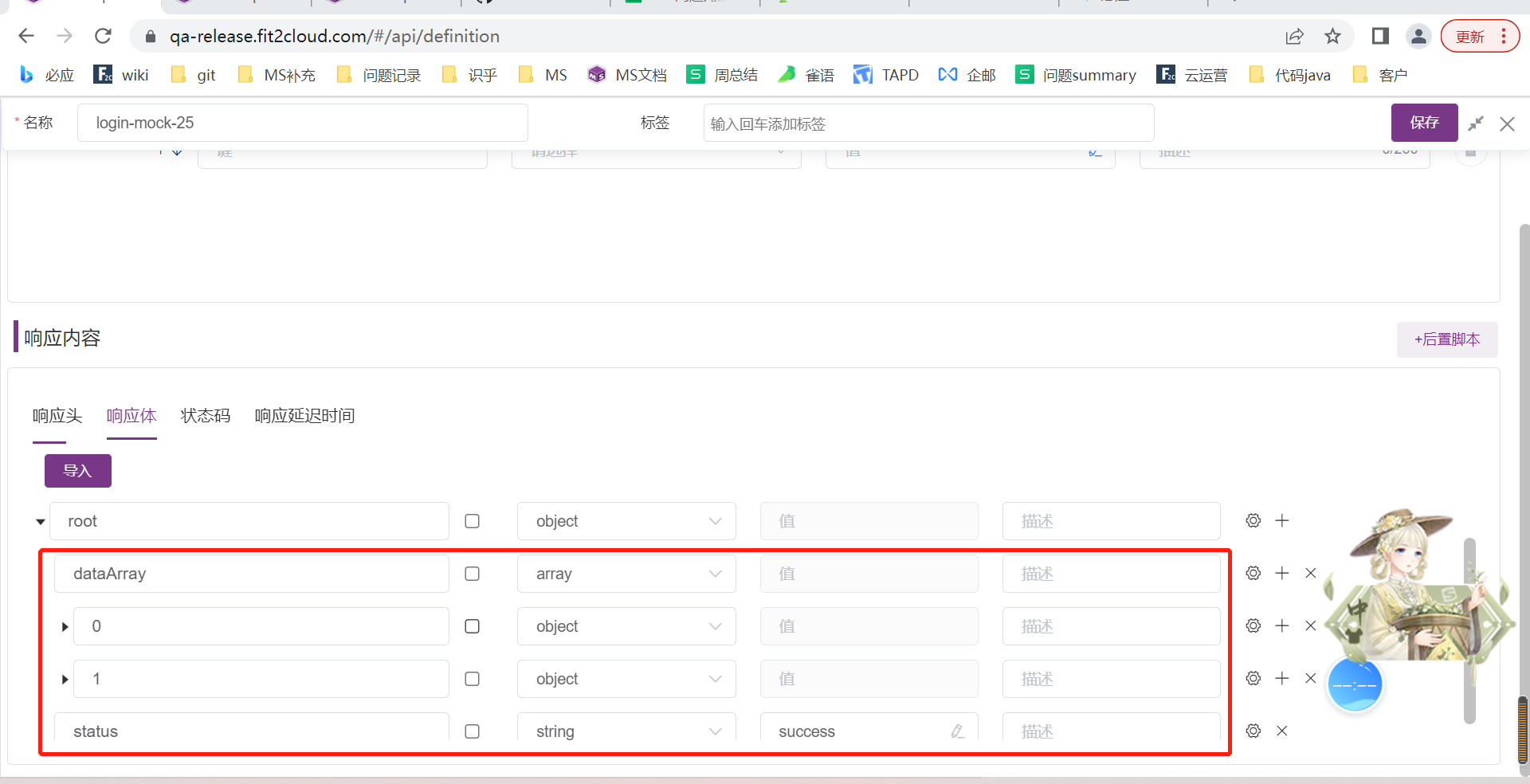Image resolution: width=1530 pixels, height=784 pixels.
Task: Click the 导入 button
Action: point(77,470)
